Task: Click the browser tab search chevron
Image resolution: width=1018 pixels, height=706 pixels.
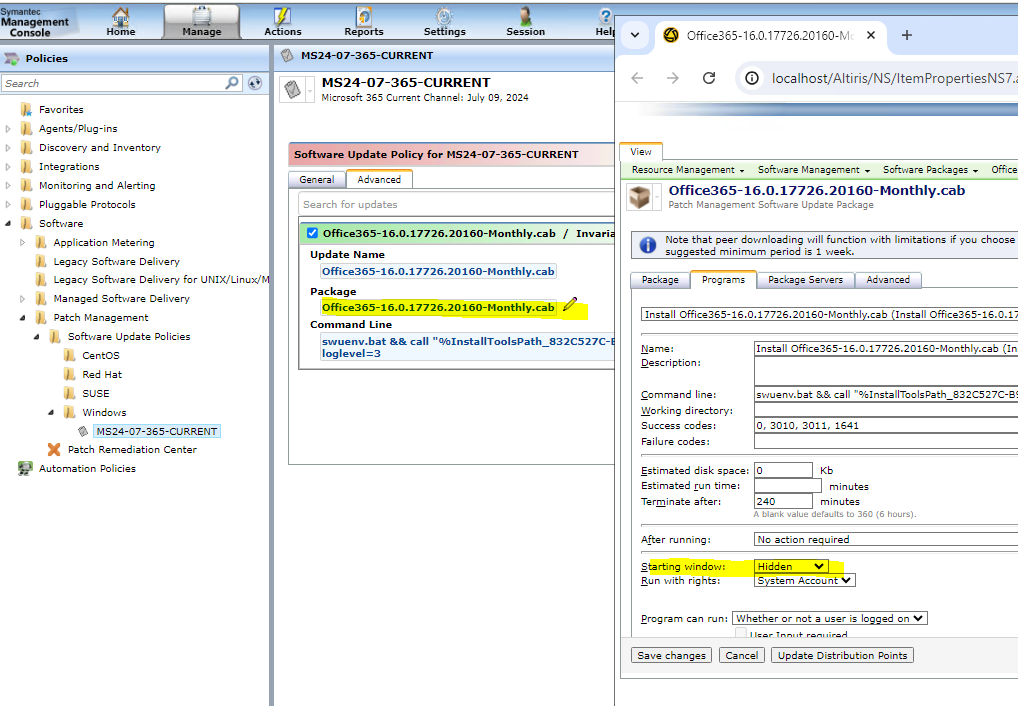Action: [635, 35]
